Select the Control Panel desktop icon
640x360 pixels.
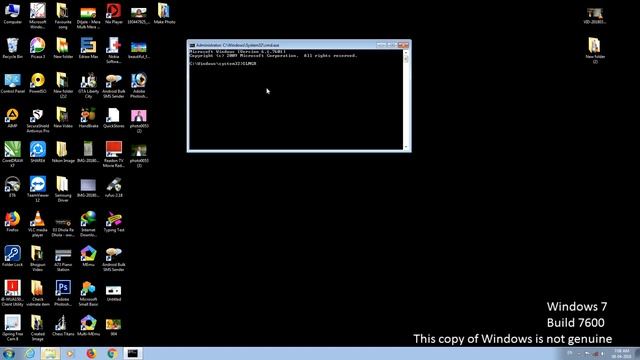tap(12, 83)
